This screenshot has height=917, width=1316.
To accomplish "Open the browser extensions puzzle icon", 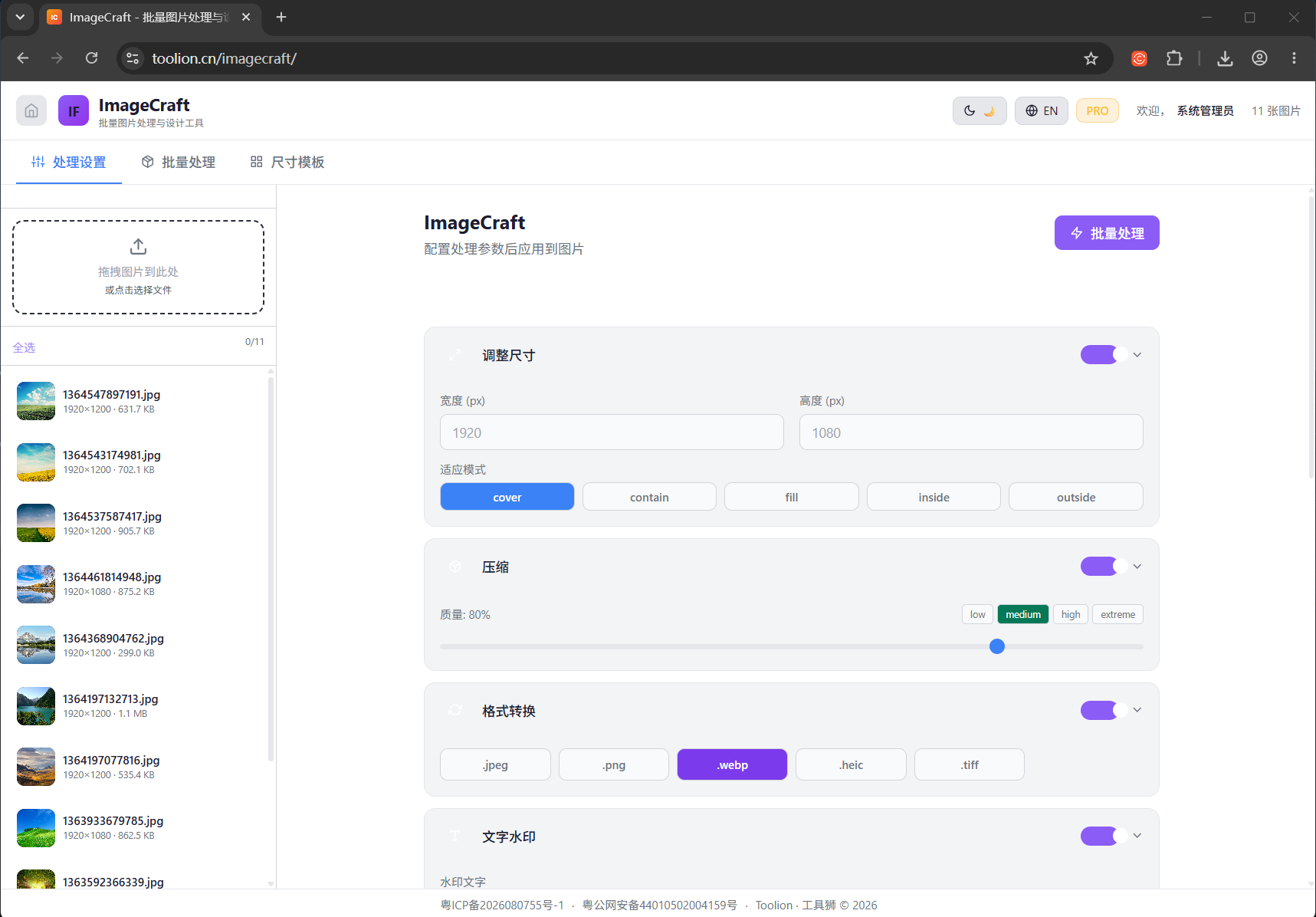I will click(1174, 58).
